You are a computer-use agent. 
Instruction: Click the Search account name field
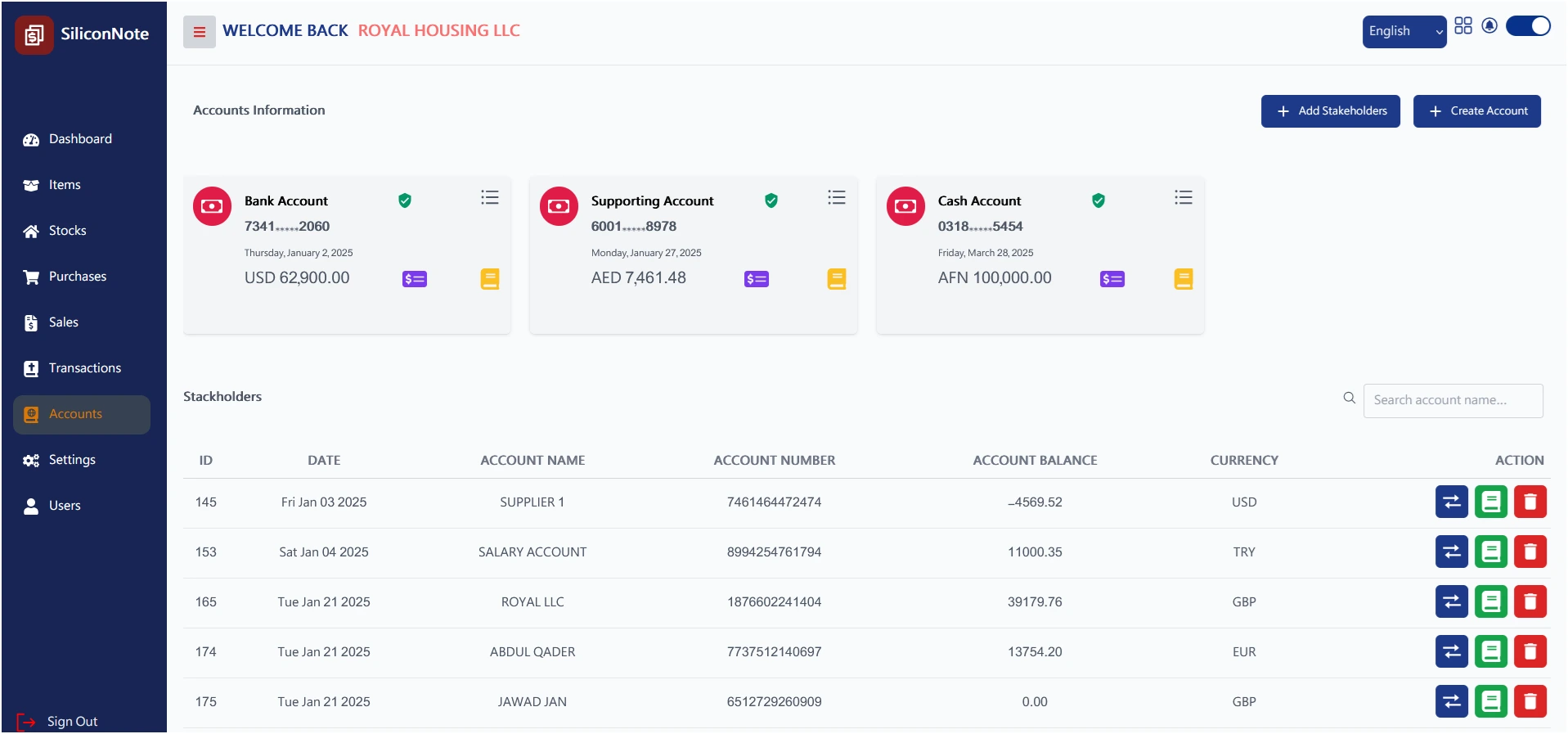point(1452,400)
